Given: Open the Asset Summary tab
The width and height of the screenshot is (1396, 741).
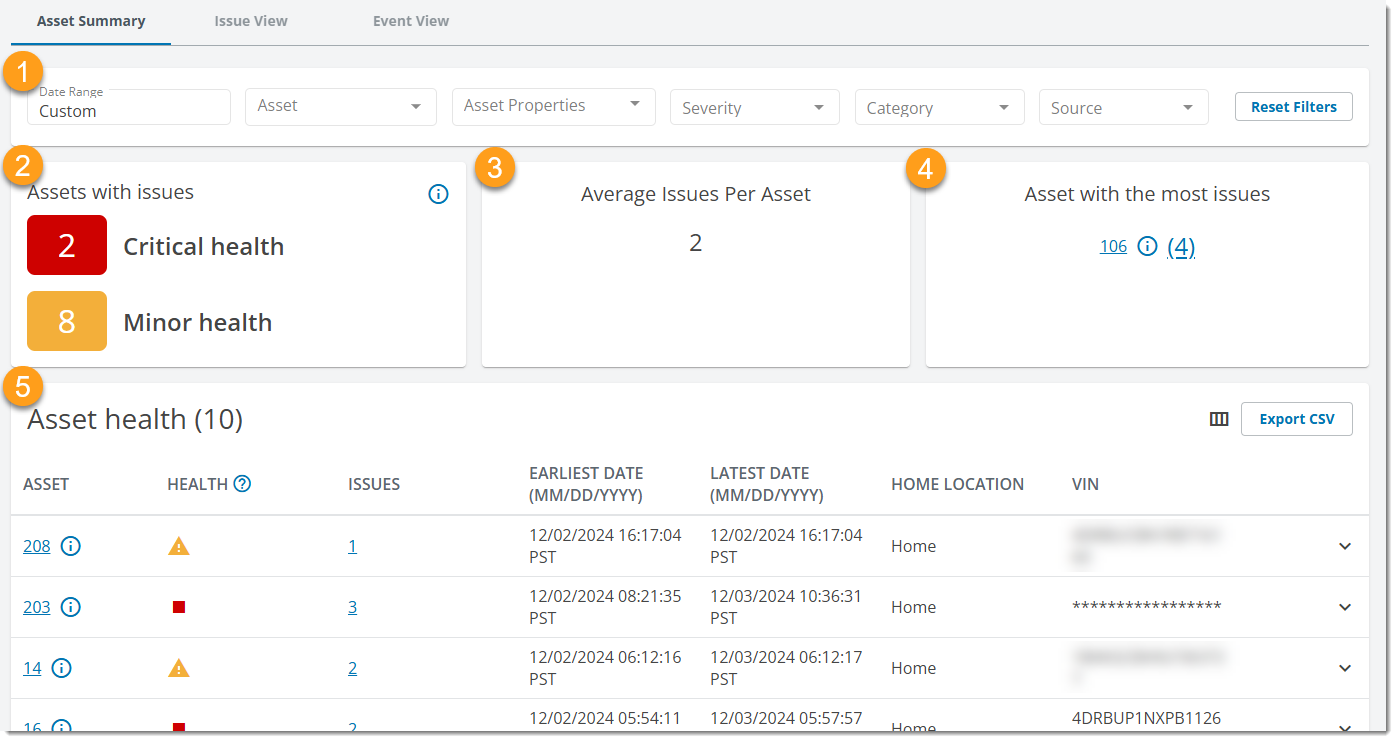Looking at the screenshot, I should 91,21.
